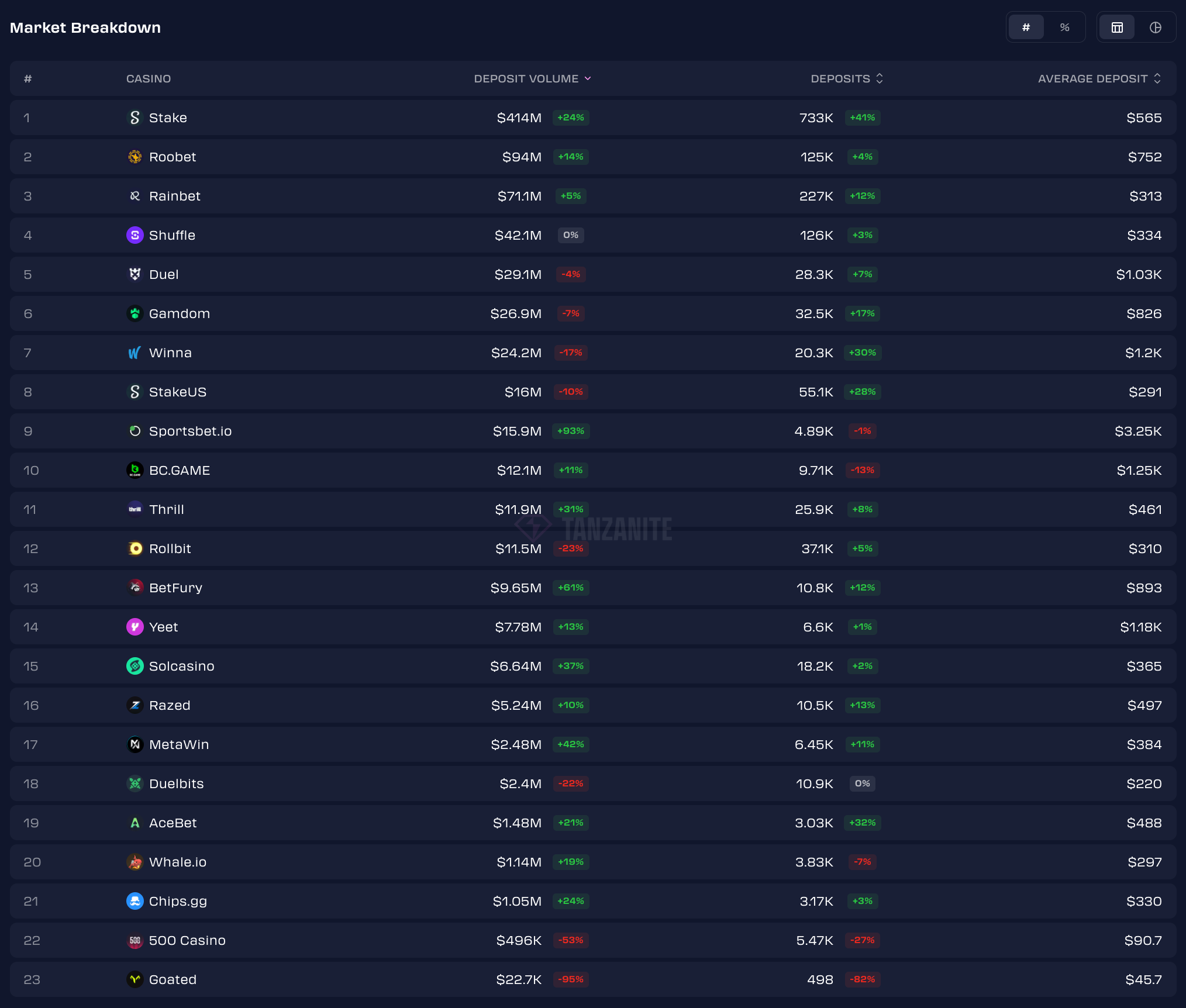Click the Yeet pink logo icon

coord(135,627)
